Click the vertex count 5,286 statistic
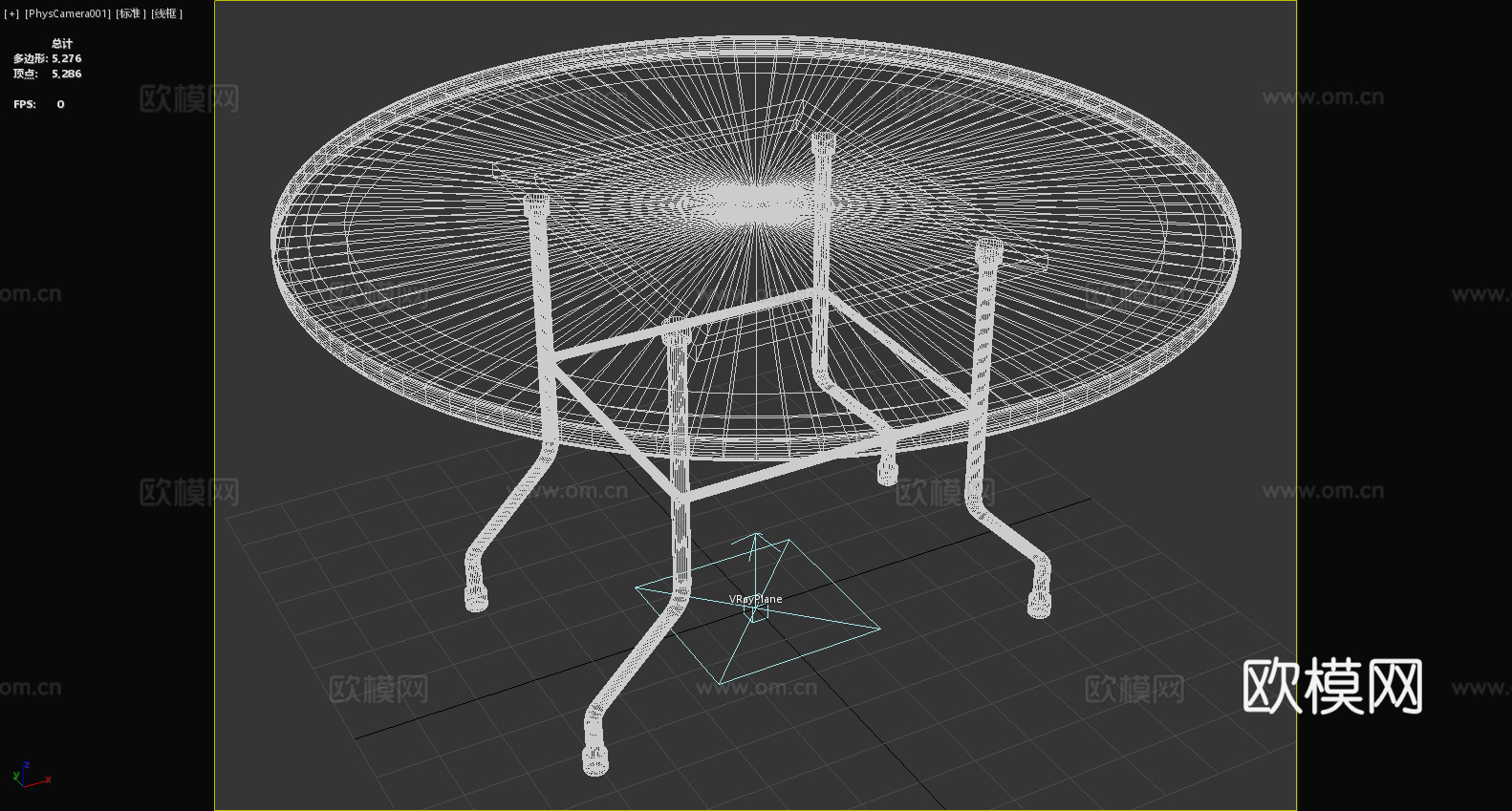1512x811 pixels. point(67,74)
